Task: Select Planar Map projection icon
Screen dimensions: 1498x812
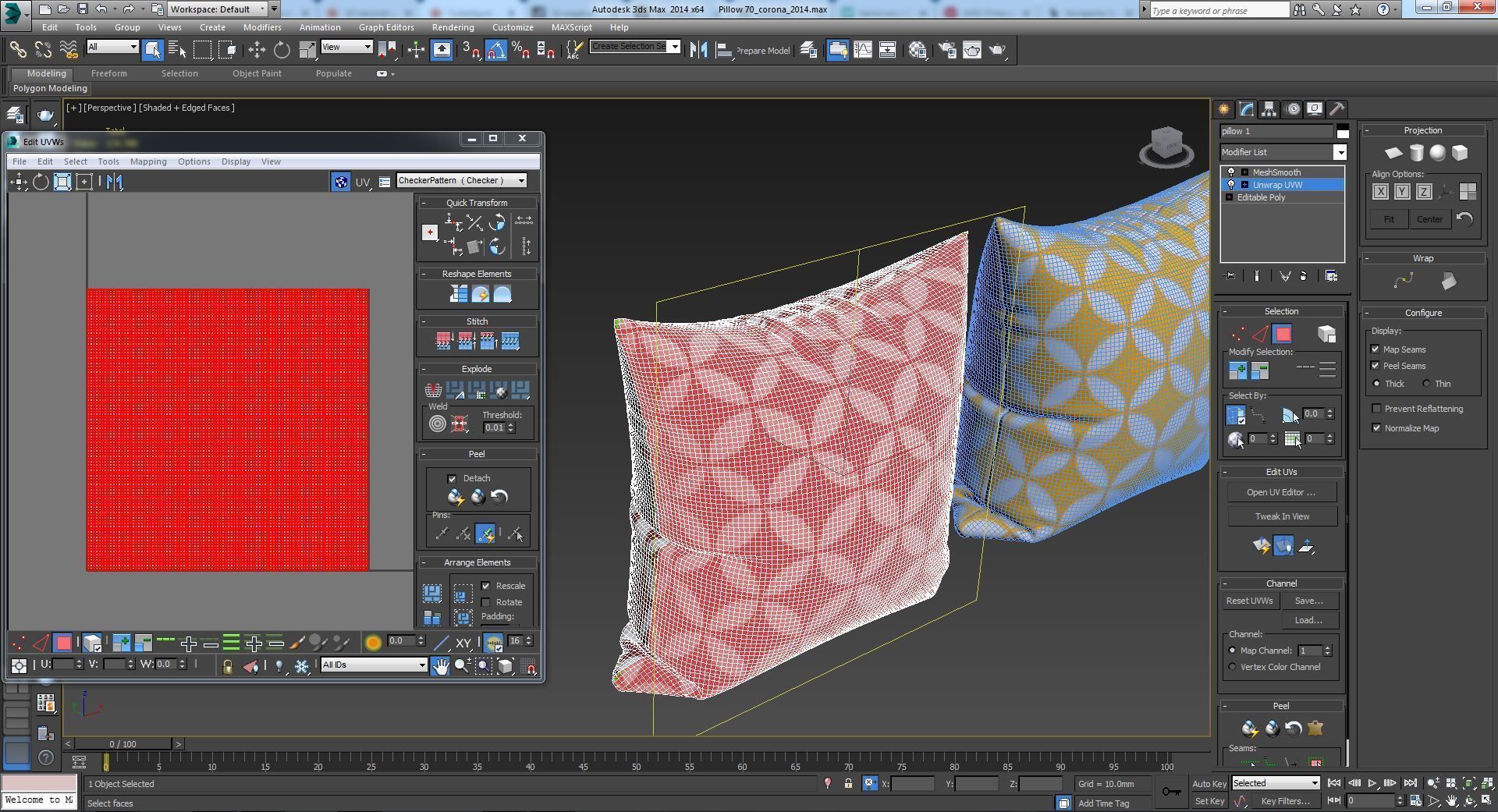Action: [1393, 153]
